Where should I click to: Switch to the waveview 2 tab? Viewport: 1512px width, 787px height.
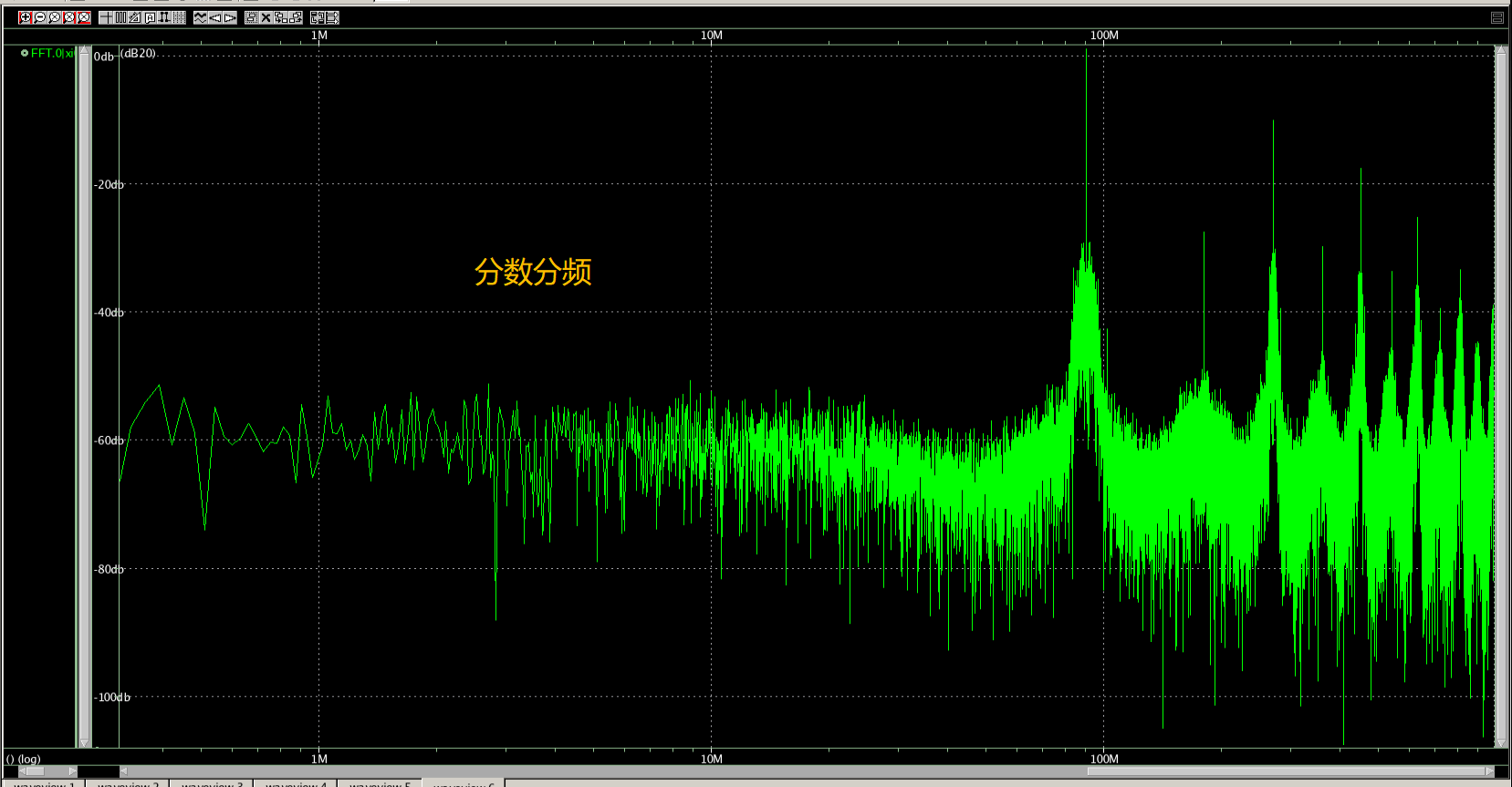coord(127,783)
